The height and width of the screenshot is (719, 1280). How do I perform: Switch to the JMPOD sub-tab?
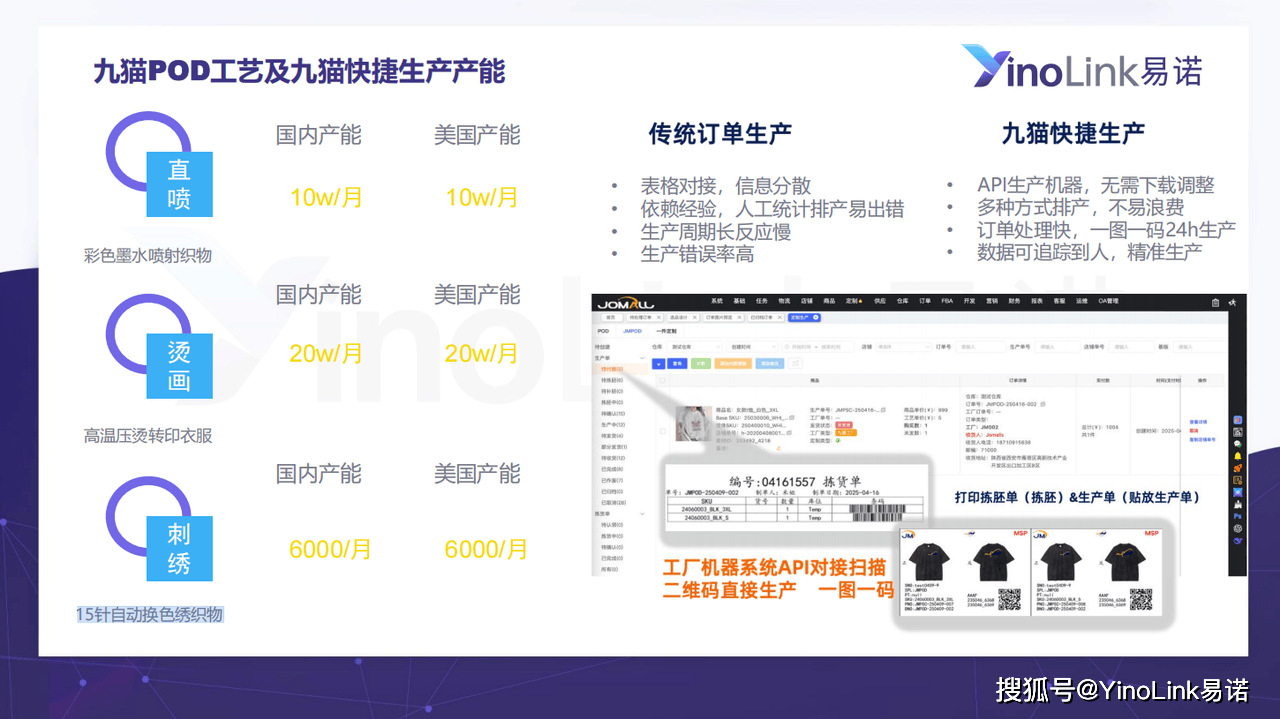(632, 330)
